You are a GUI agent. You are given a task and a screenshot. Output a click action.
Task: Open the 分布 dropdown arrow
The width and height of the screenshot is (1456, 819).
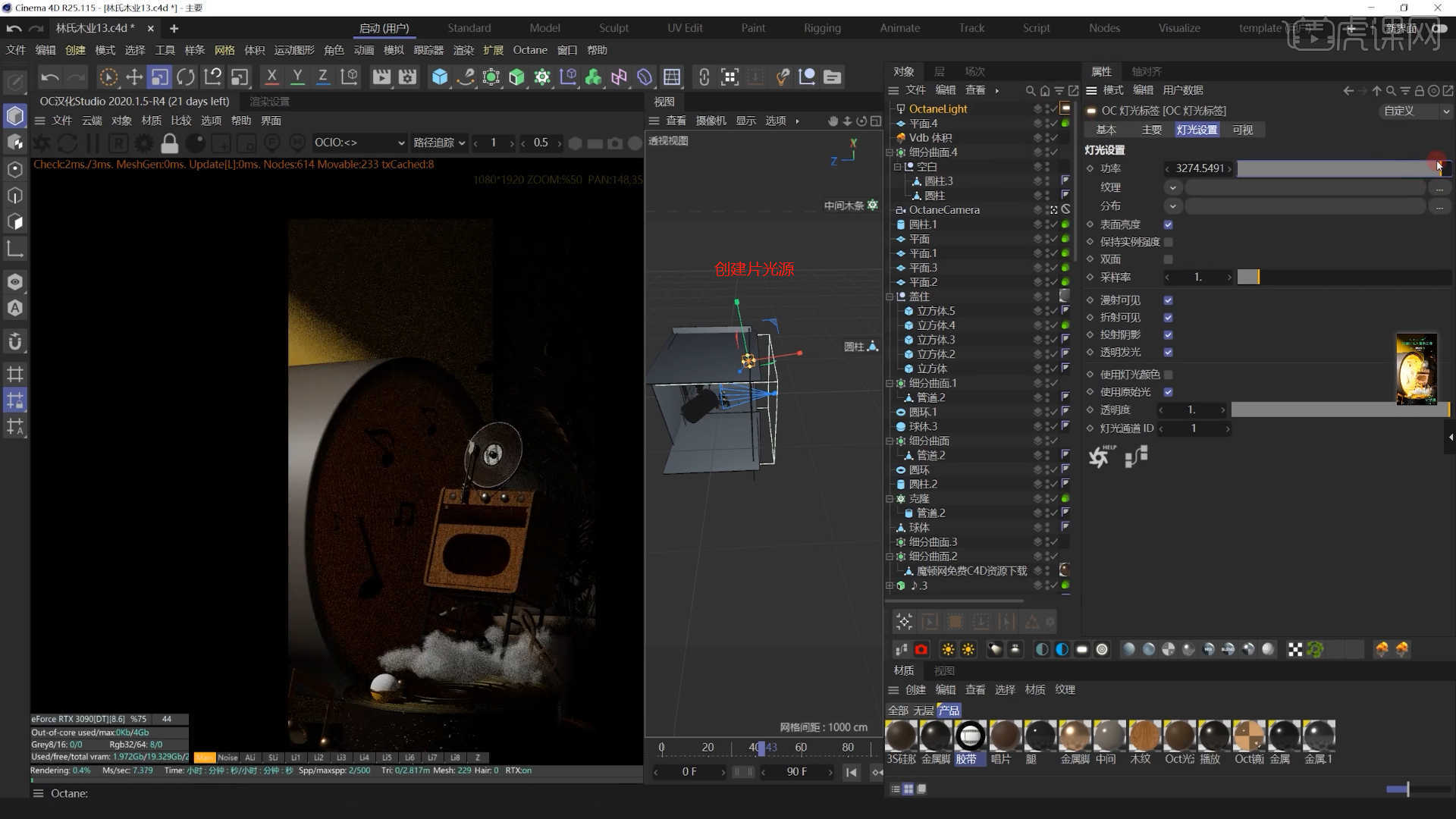pyautogui.click(x=1173, y=206)
